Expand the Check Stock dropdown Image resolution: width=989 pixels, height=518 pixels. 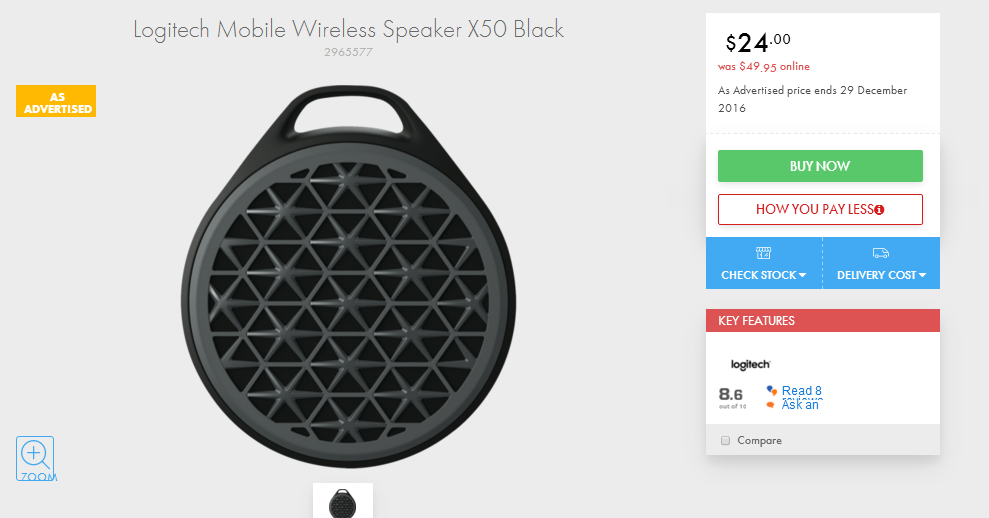click(764, 275)
